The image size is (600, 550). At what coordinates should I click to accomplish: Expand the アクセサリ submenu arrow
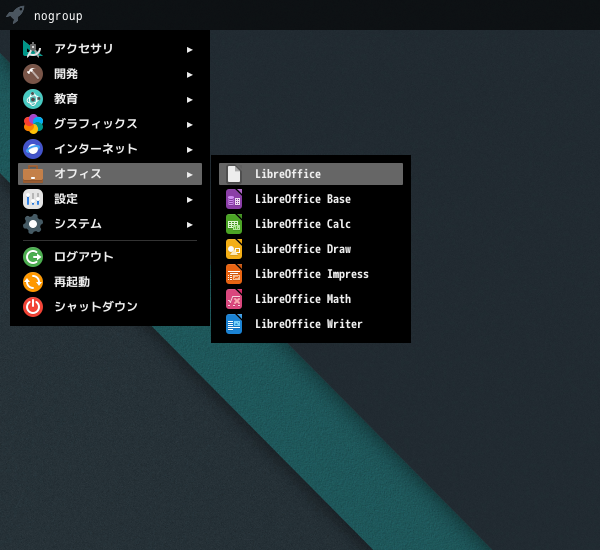(x=189, y=50)
